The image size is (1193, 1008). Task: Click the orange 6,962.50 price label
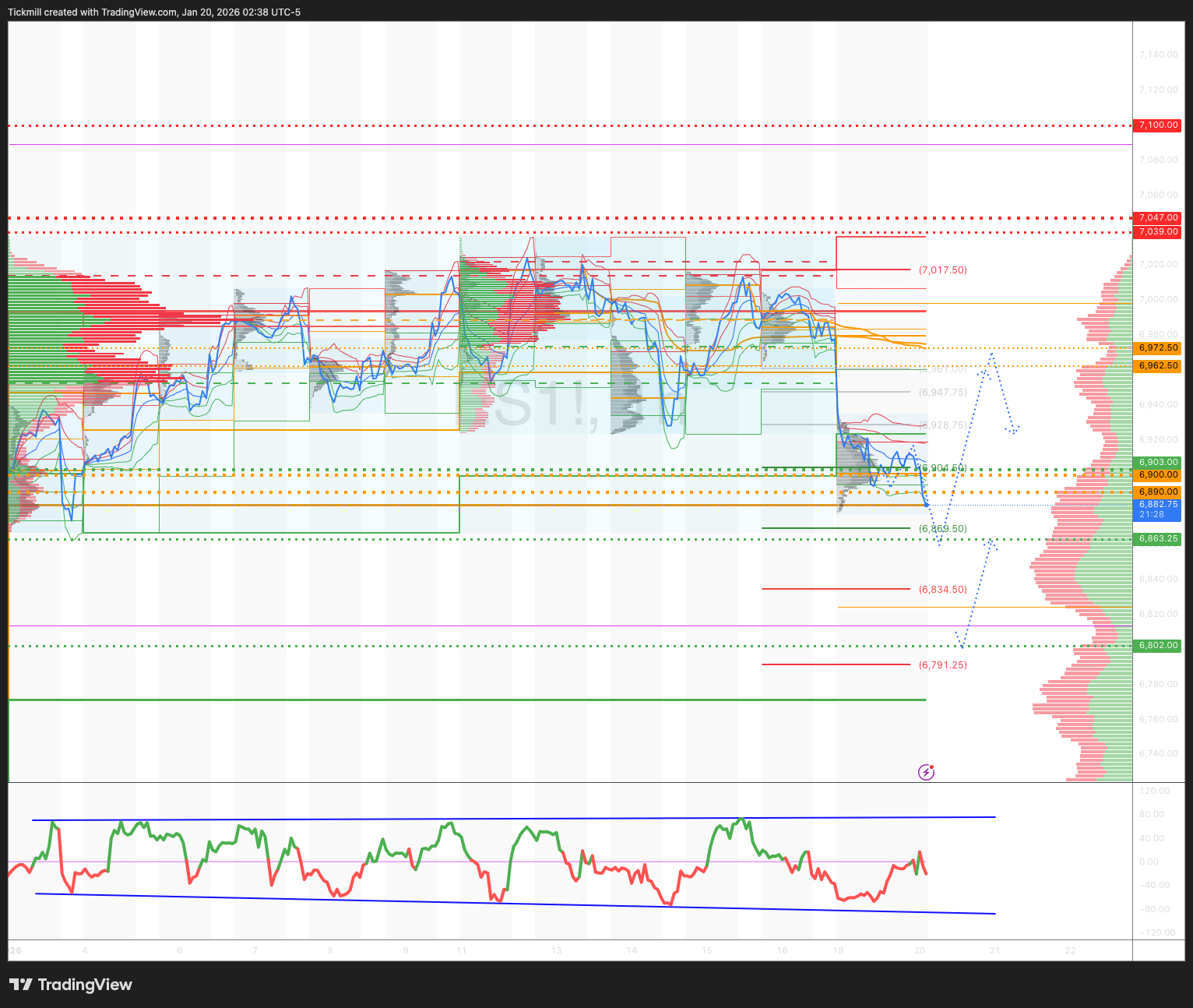click(x=1158, y=366)
